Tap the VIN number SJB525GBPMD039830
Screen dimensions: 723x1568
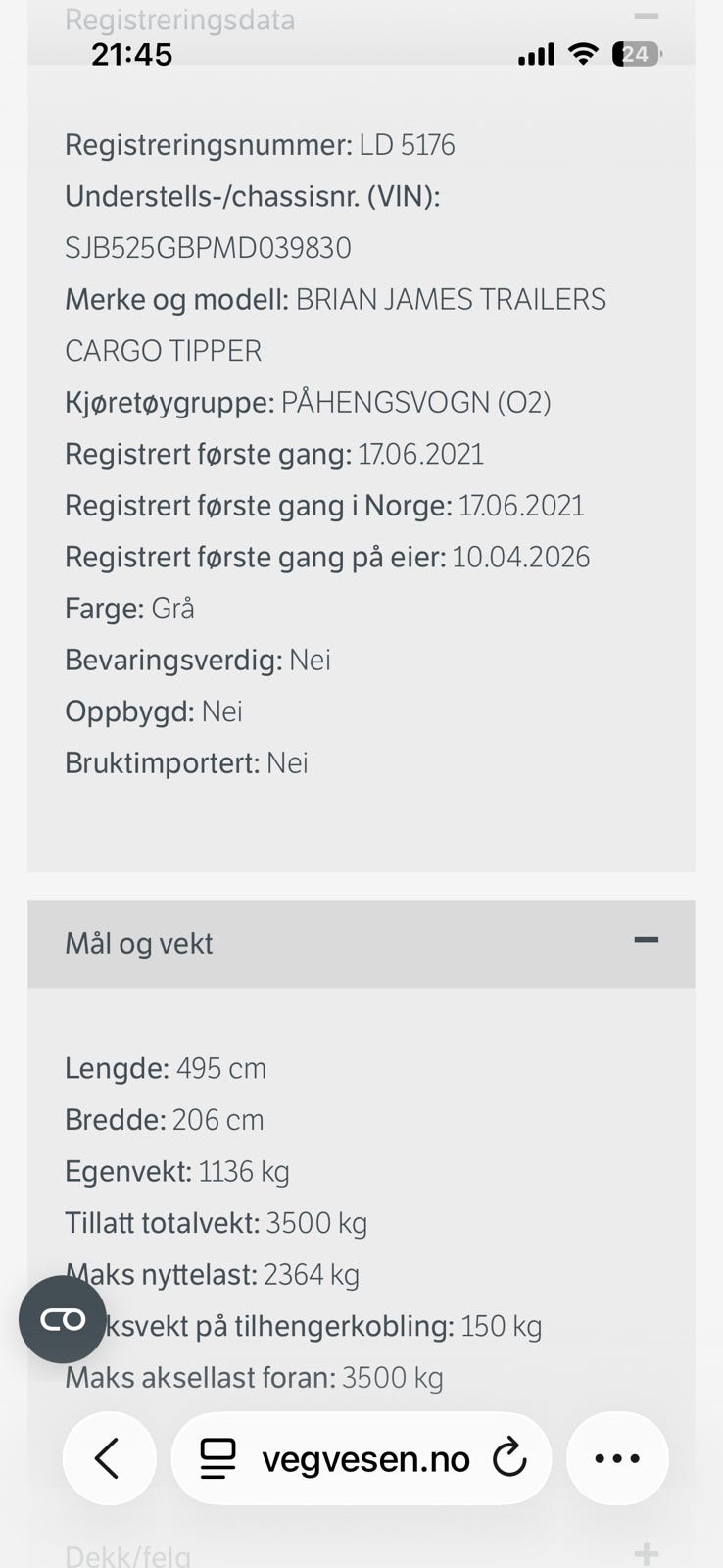click(208, 248)
